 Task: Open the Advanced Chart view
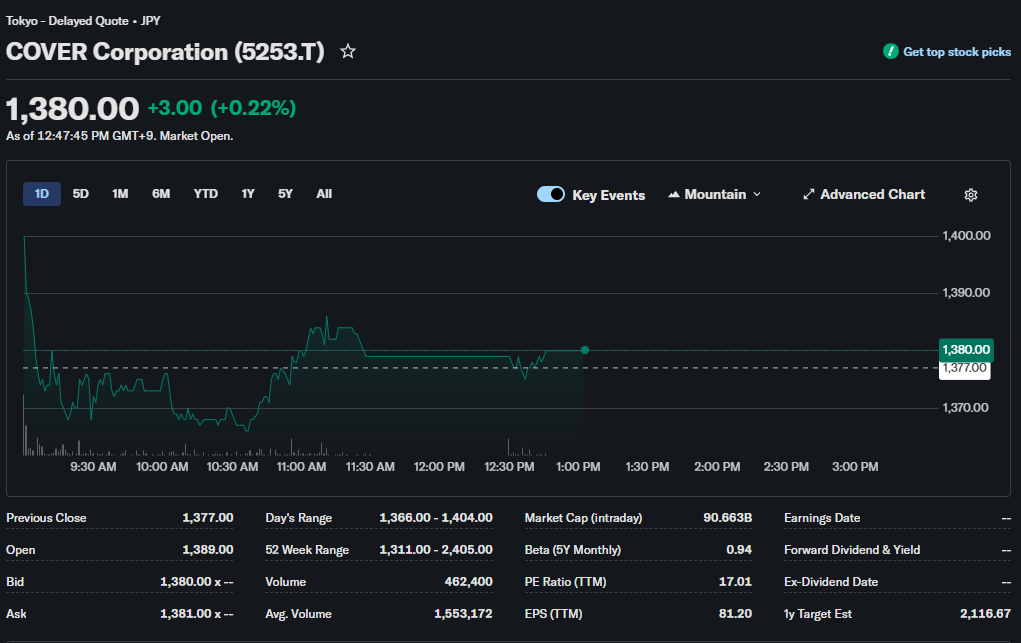click(x=872, y=194)
